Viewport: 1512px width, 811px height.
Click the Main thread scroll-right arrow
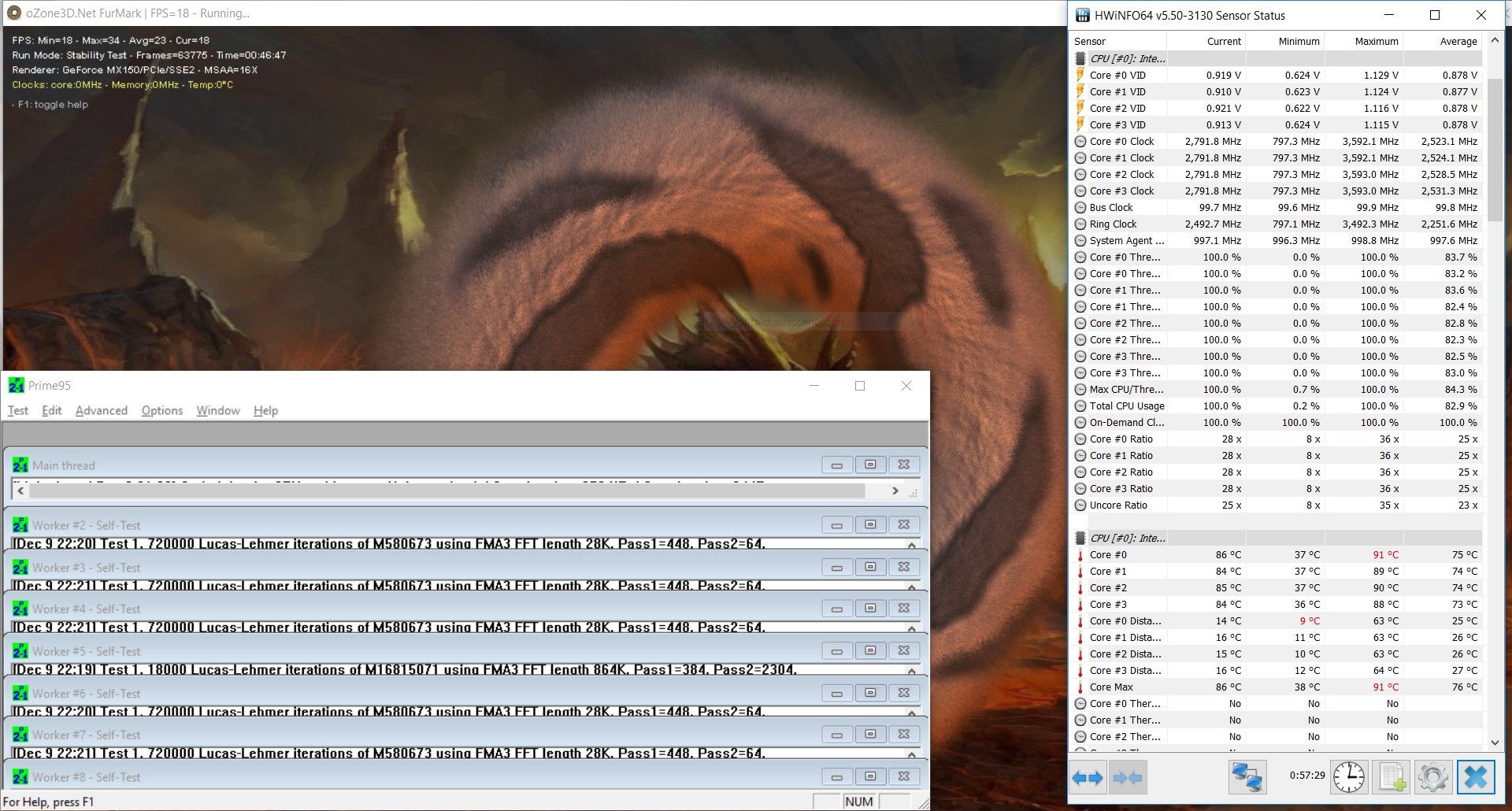895,491
